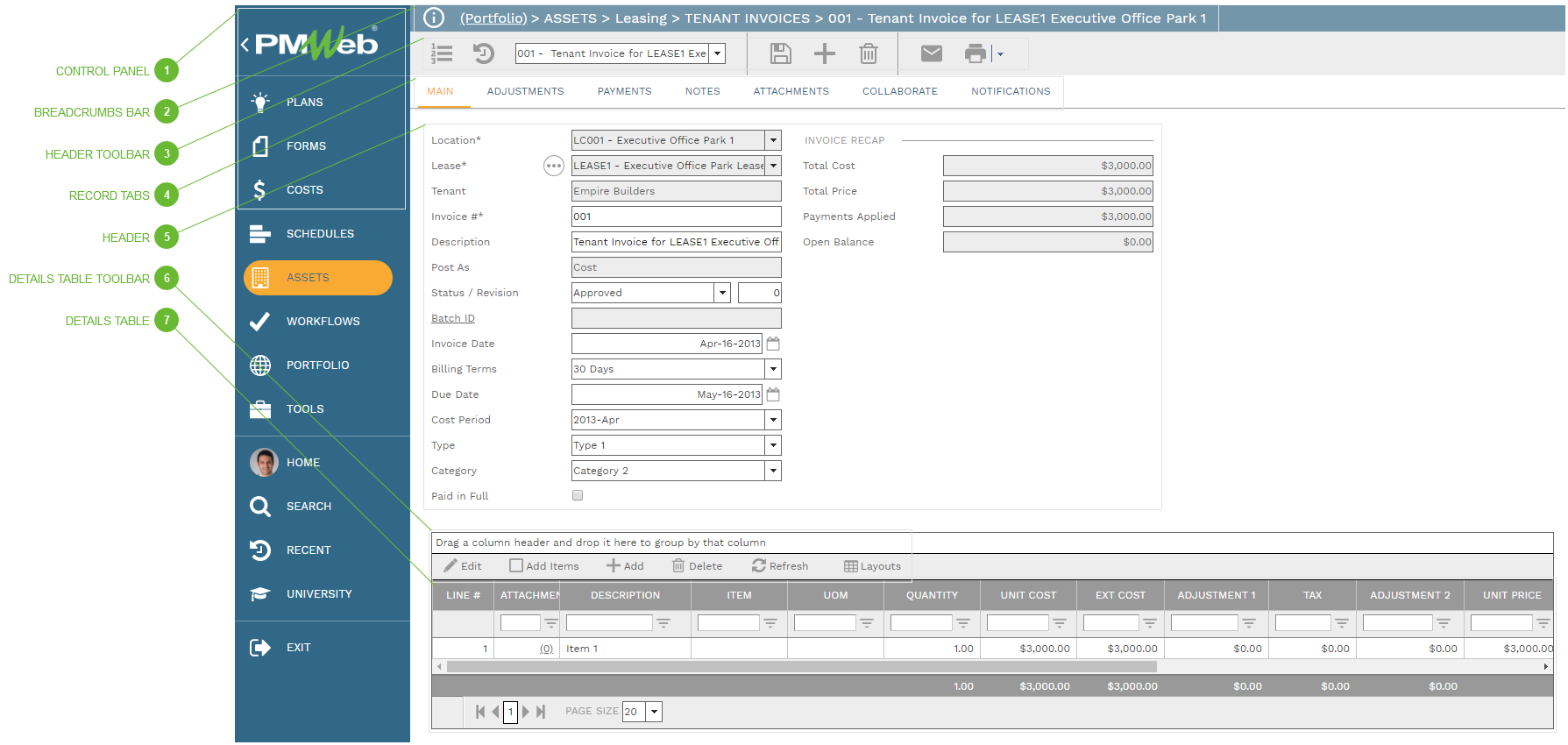Delete the record with the trash icon
Screen dimensions: 1568x745
pos(869,53)
